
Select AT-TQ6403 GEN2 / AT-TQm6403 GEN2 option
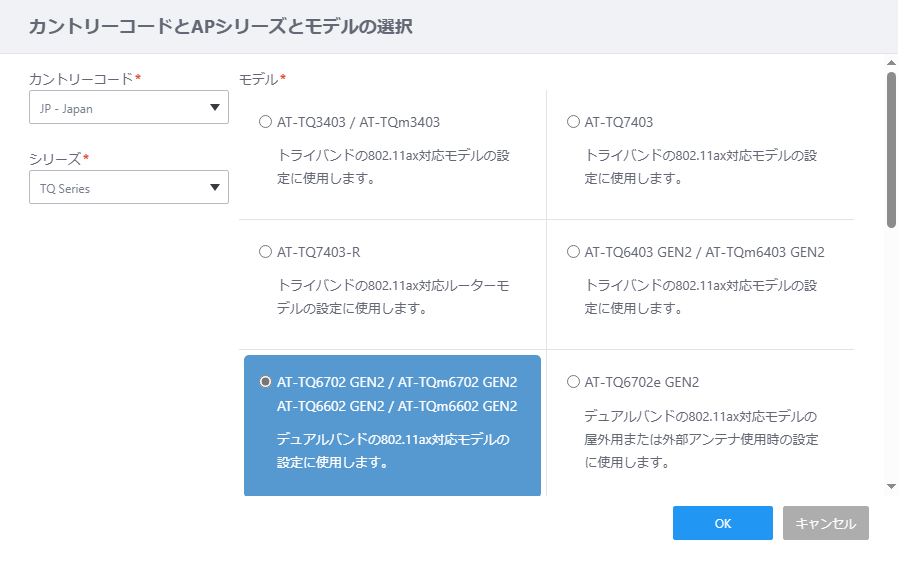point(573,252)
